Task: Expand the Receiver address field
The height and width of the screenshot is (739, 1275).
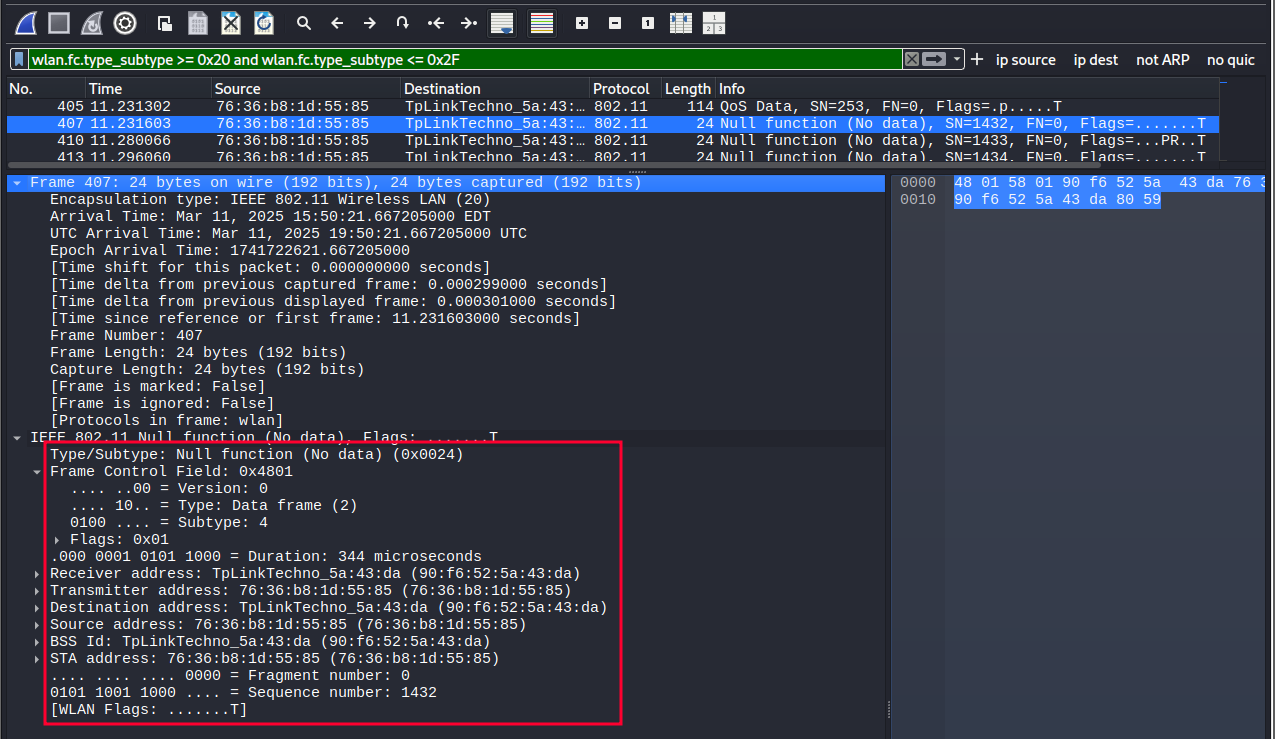Action: pyautogui.click(x=38, y=574)
